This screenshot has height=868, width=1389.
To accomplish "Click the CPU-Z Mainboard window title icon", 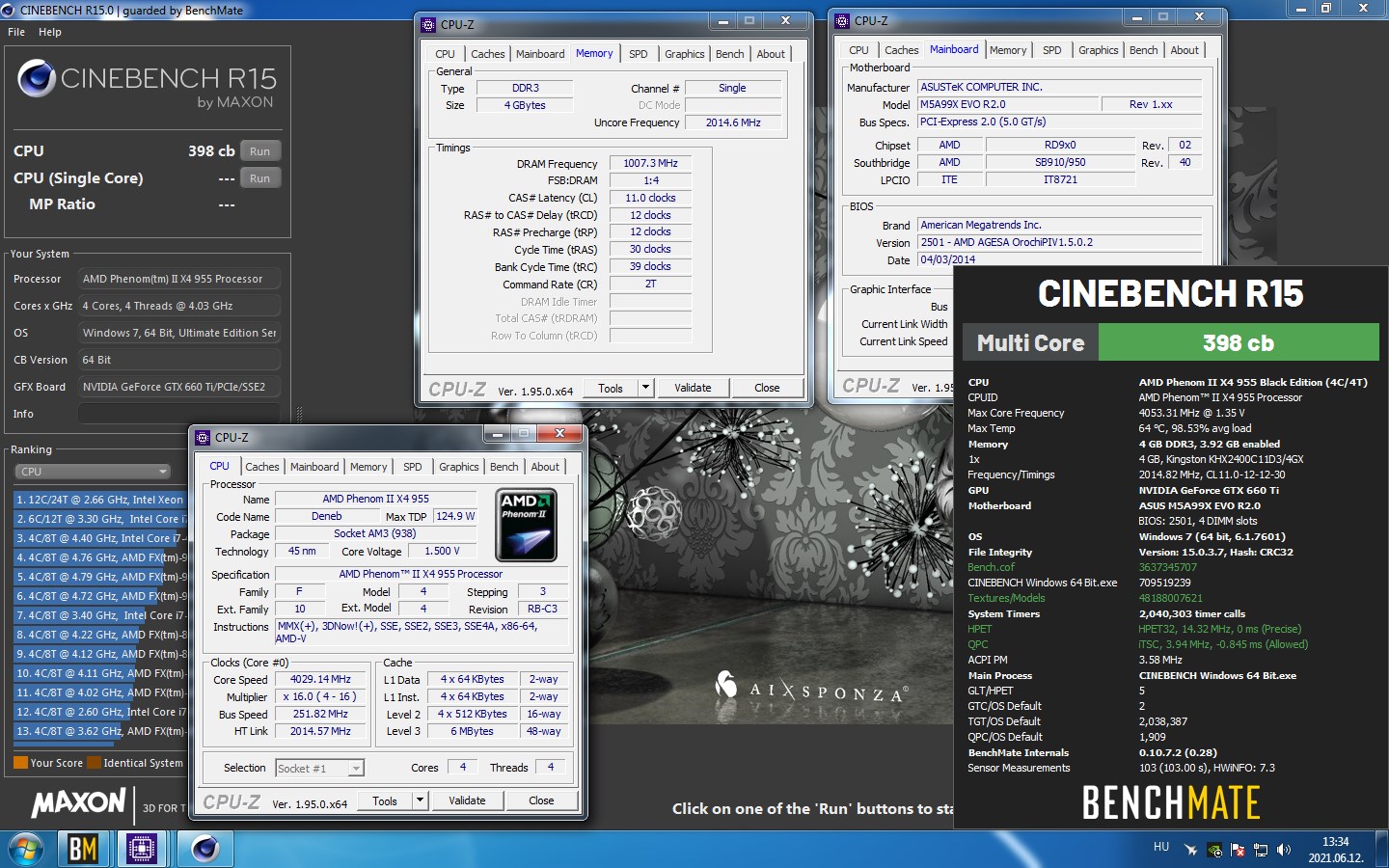I will click(842, 20).
